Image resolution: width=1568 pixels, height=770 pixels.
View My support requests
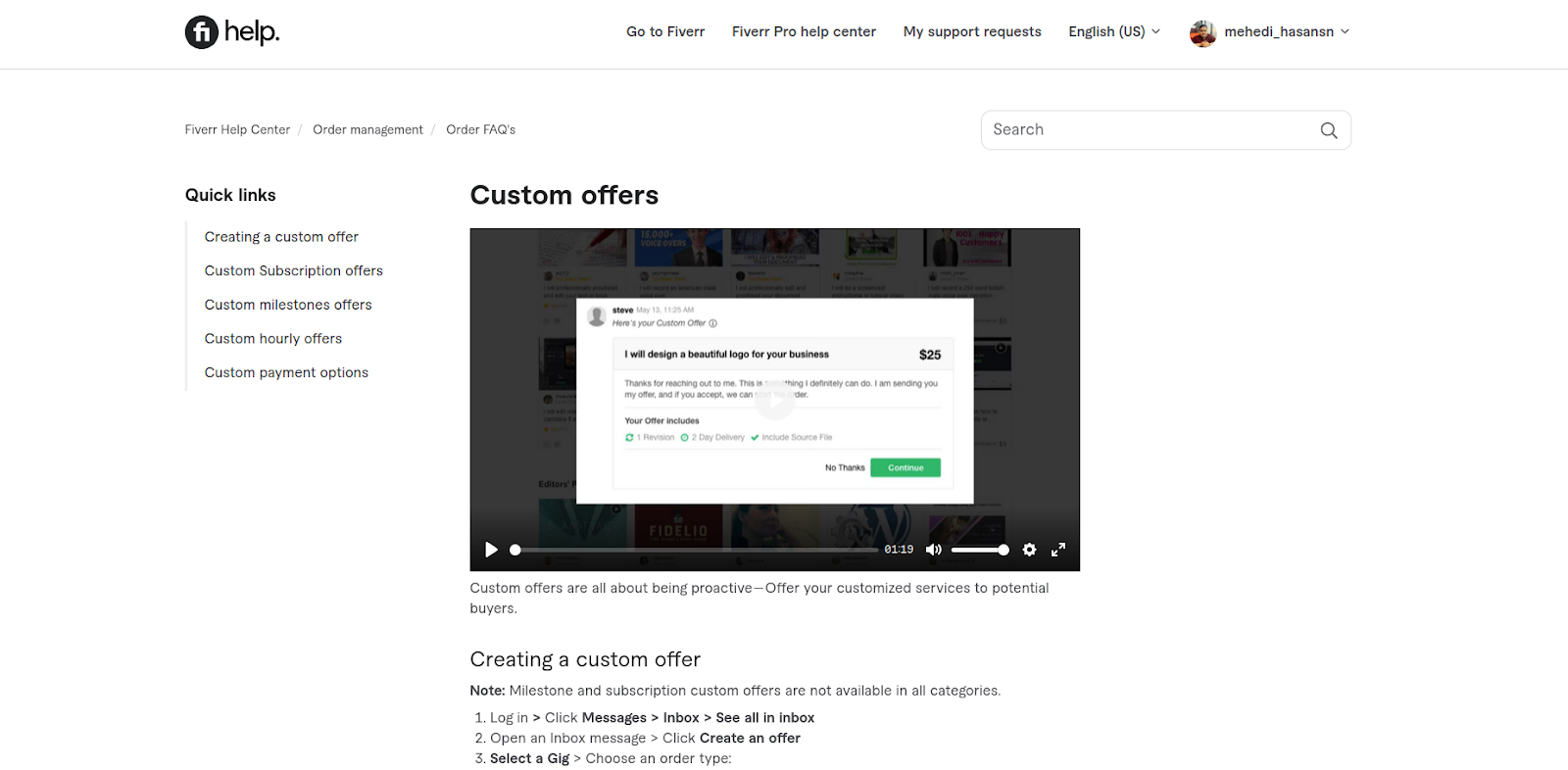972,31
